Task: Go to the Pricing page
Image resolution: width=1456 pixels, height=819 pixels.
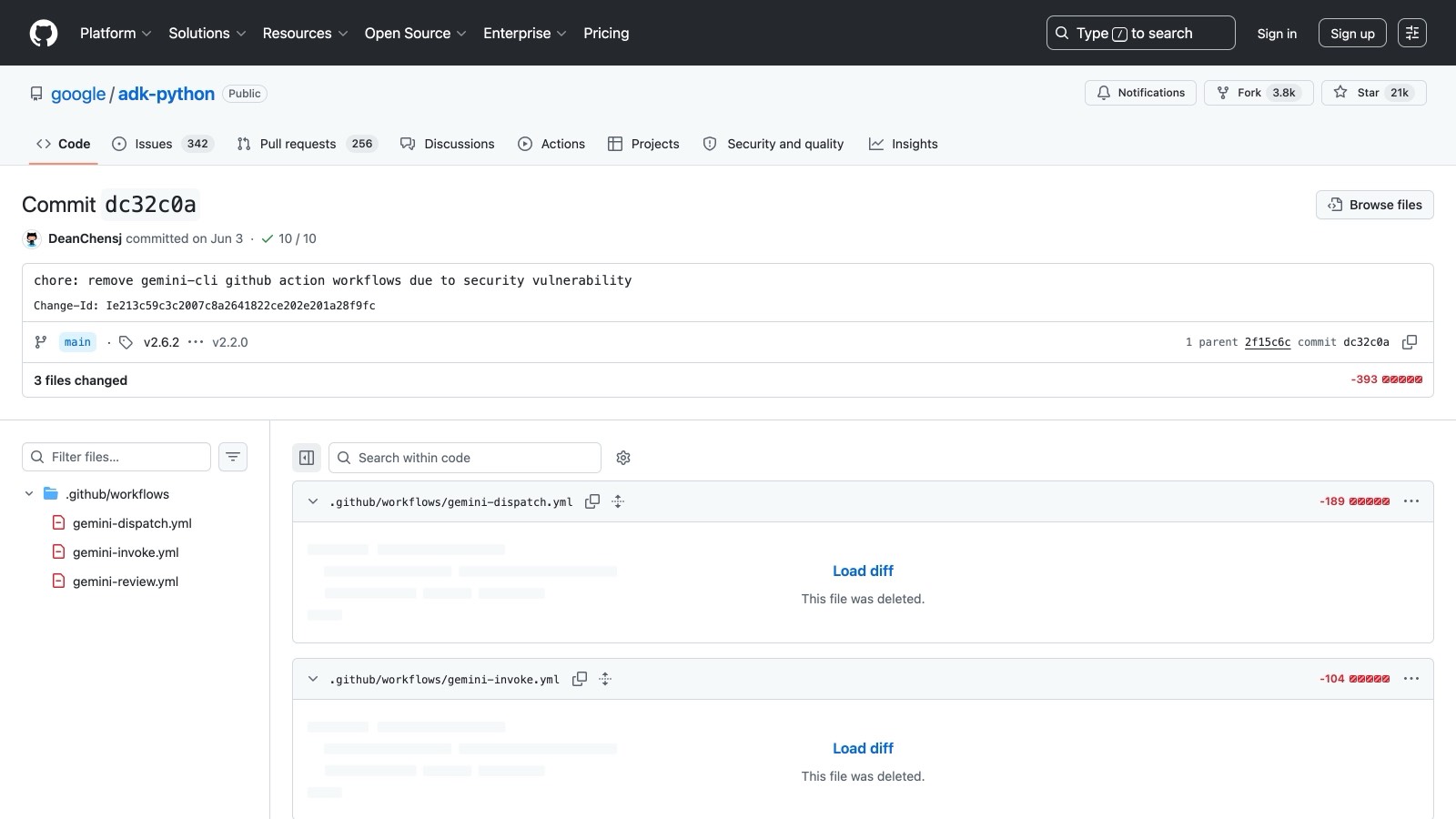Action: tap(606, 33)
